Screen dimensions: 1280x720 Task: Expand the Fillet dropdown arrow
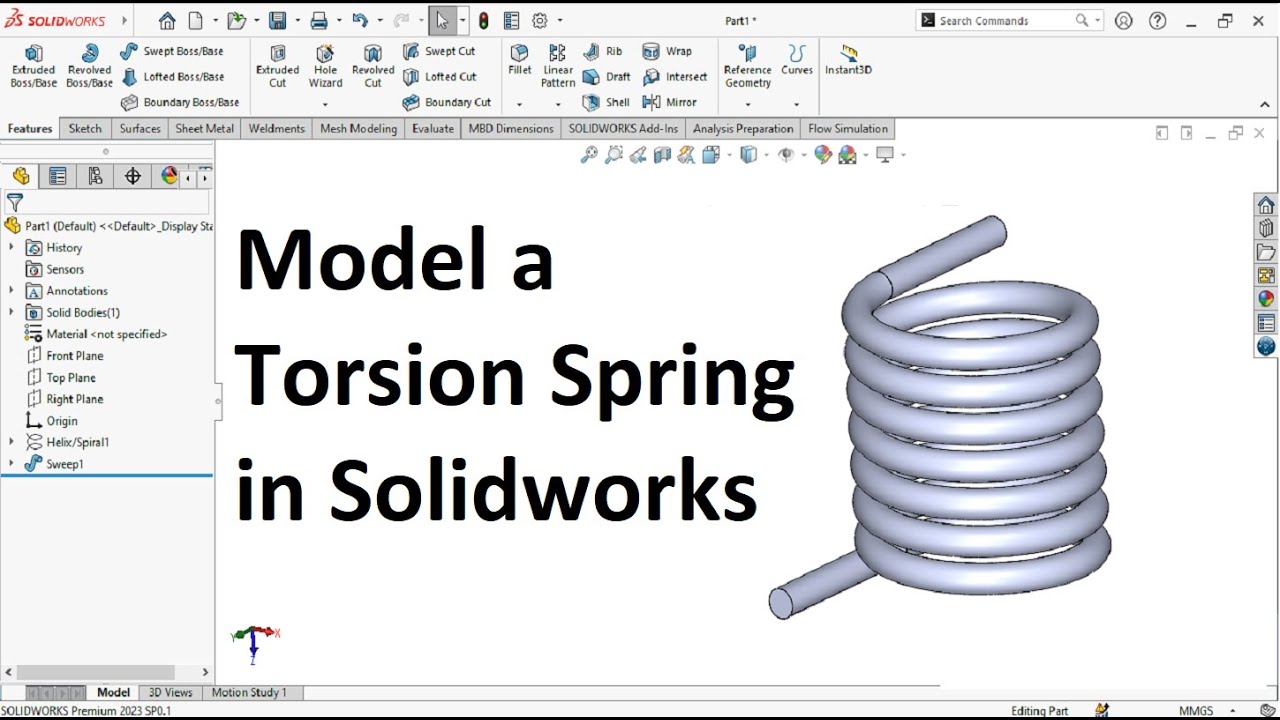[519, 104]
